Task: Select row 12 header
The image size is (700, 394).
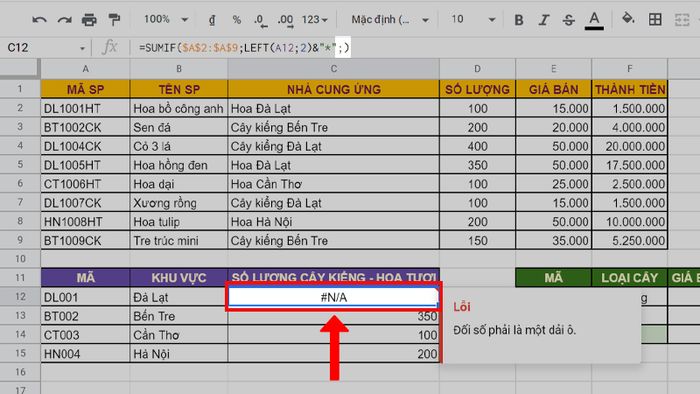Action: click(20, 297)
